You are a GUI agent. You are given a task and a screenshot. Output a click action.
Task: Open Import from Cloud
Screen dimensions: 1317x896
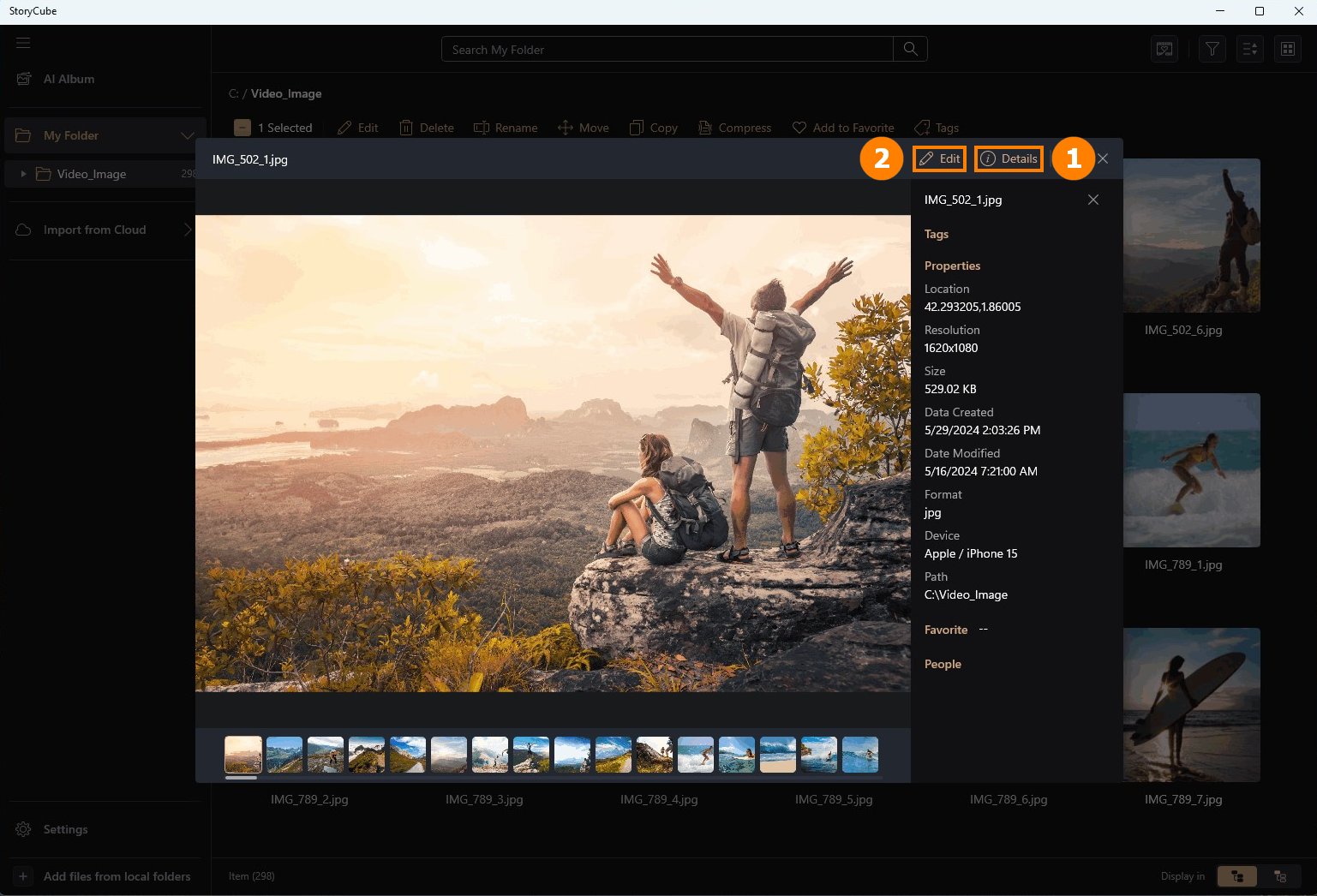pyautogui.click(x=94, y=230)
